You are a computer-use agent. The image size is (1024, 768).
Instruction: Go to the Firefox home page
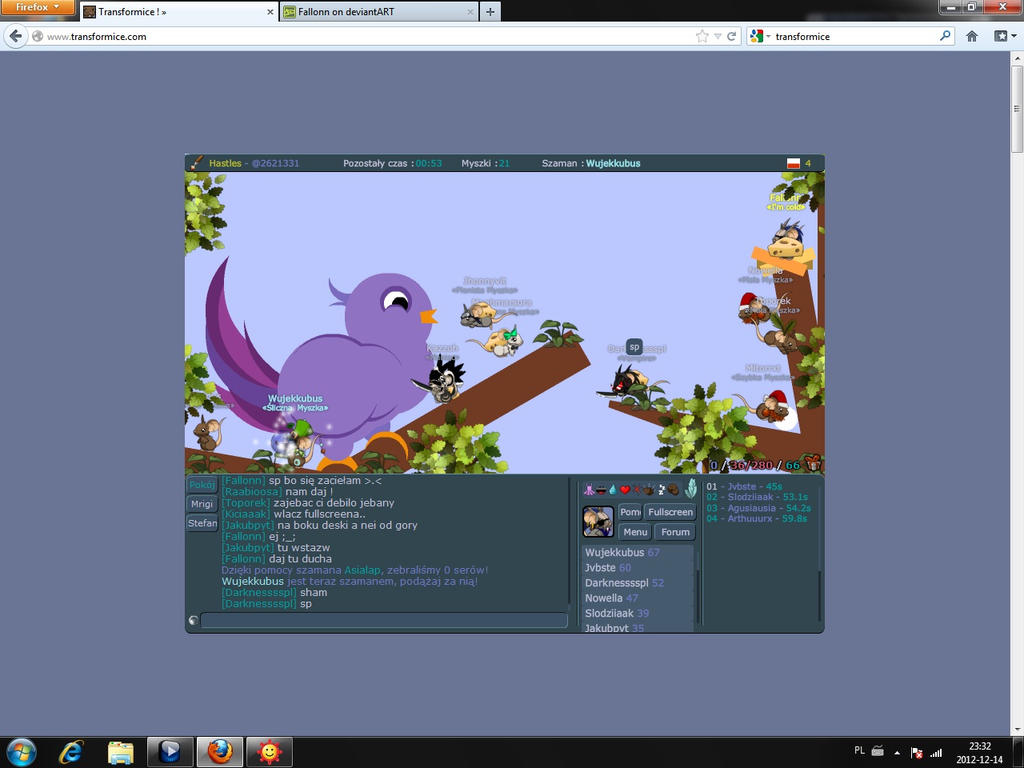(972, 36)
